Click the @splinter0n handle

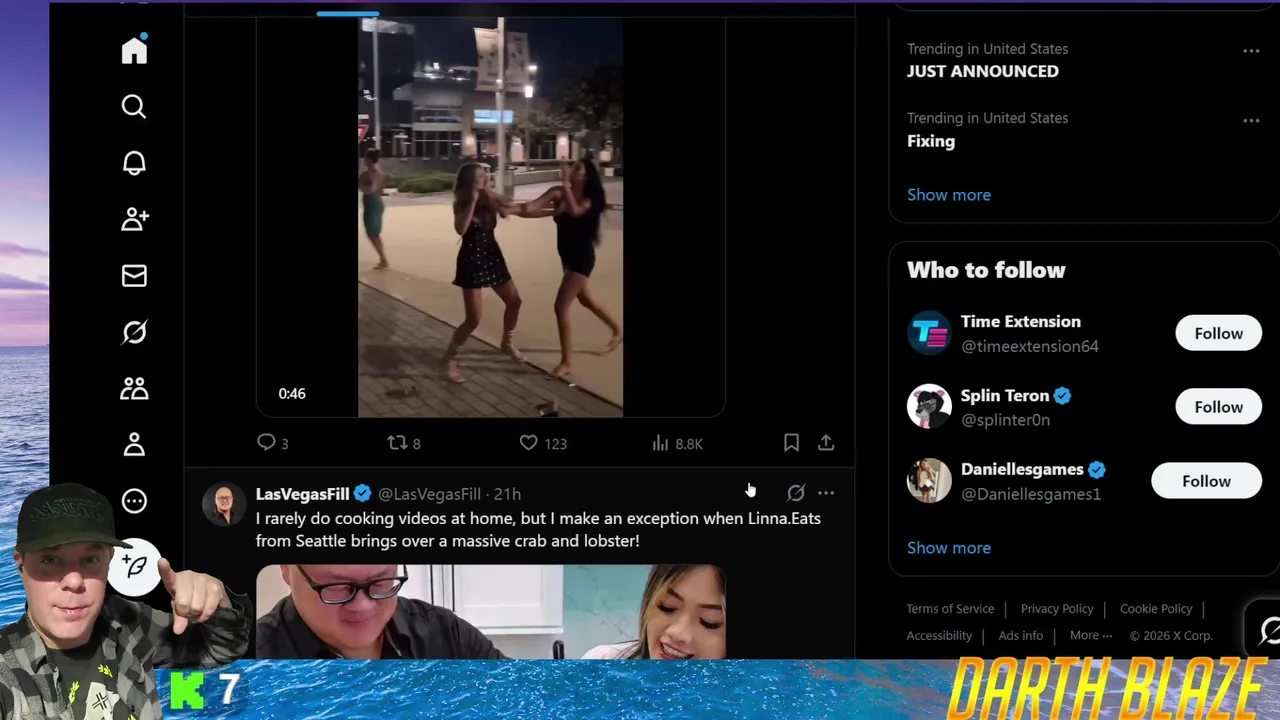click(x=1005, y=420)
